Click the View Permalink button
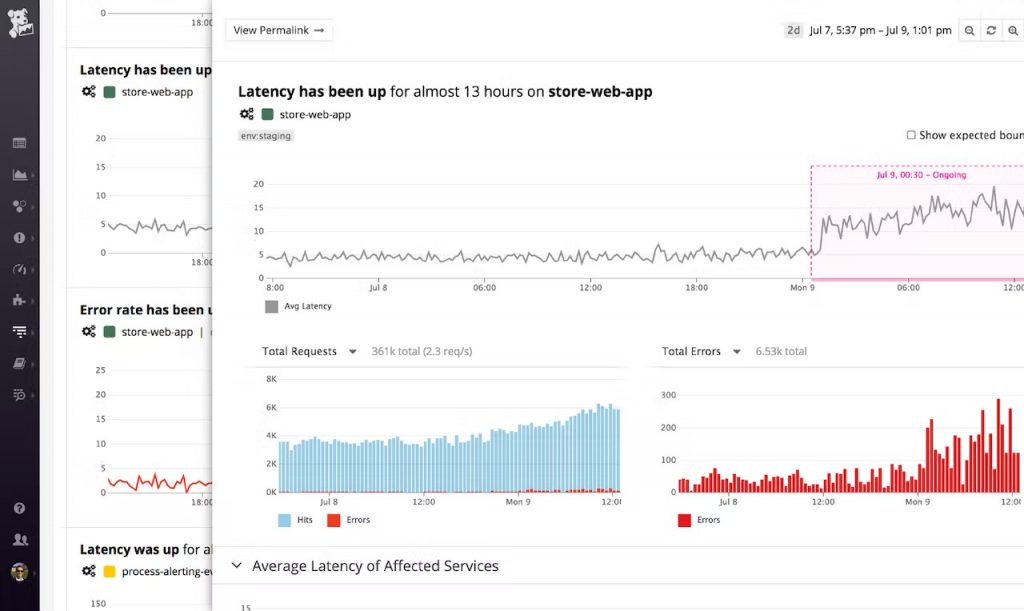Viewport: 1024px width, 611px height. 278,30
